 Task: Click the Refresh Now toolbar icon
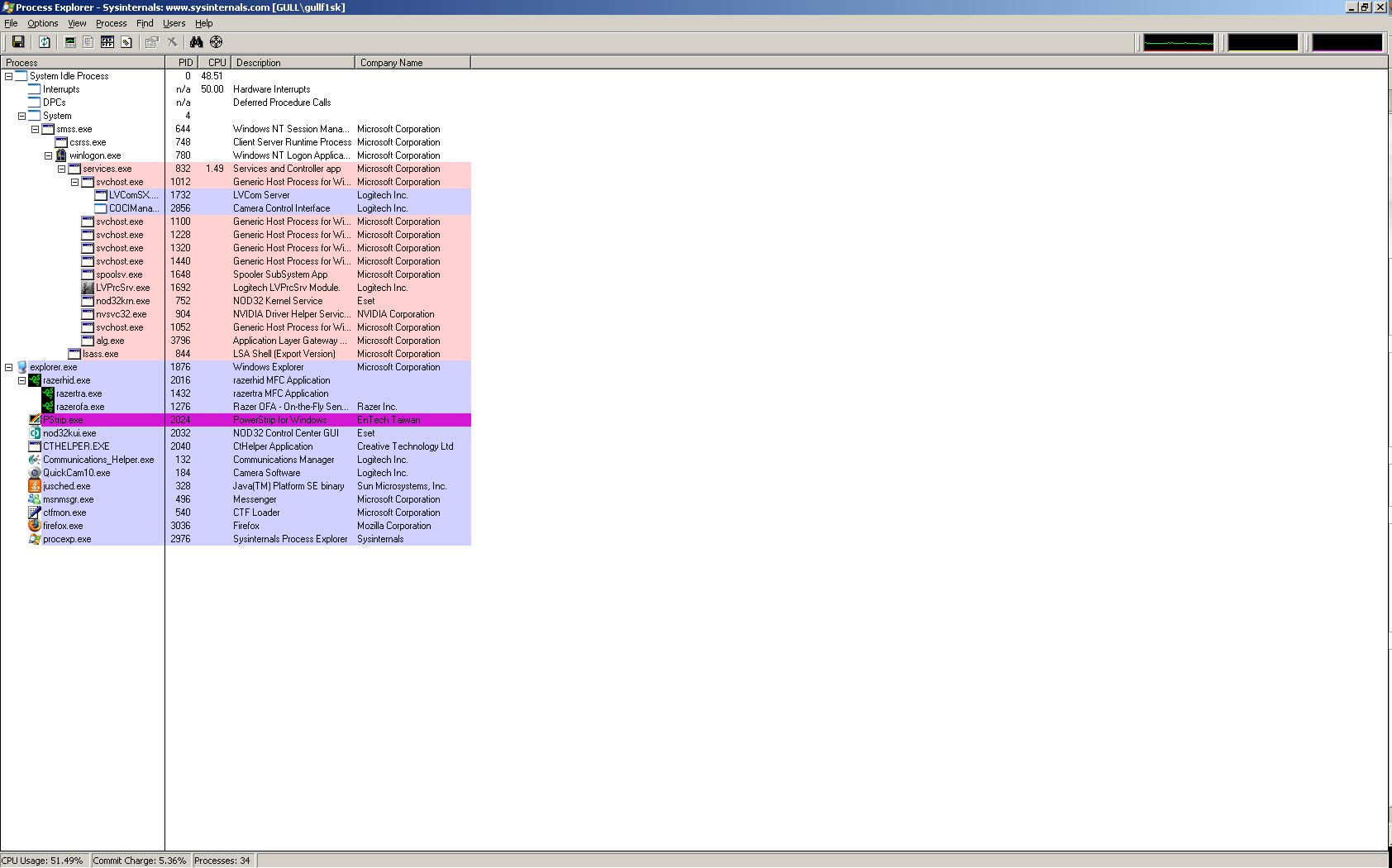click(45, 42)
